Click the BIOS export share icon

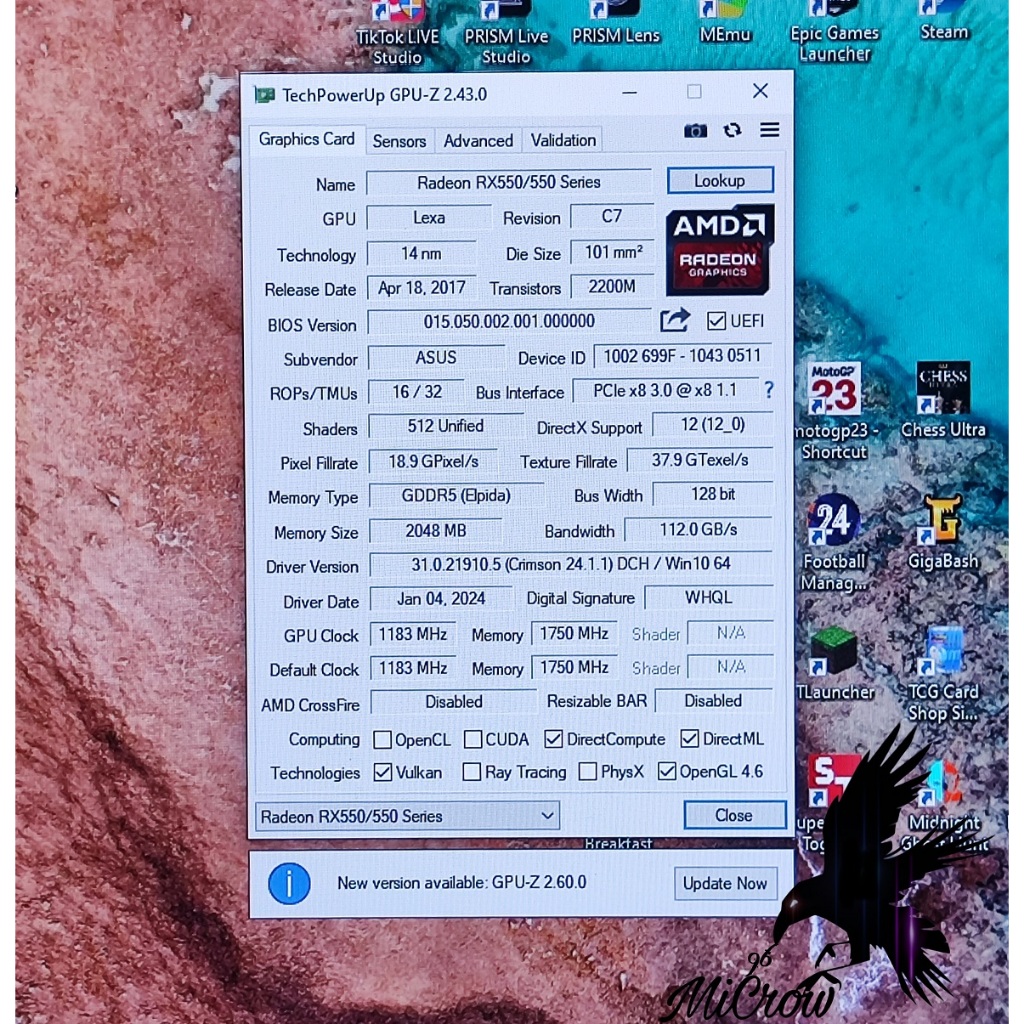pos(675,320)
